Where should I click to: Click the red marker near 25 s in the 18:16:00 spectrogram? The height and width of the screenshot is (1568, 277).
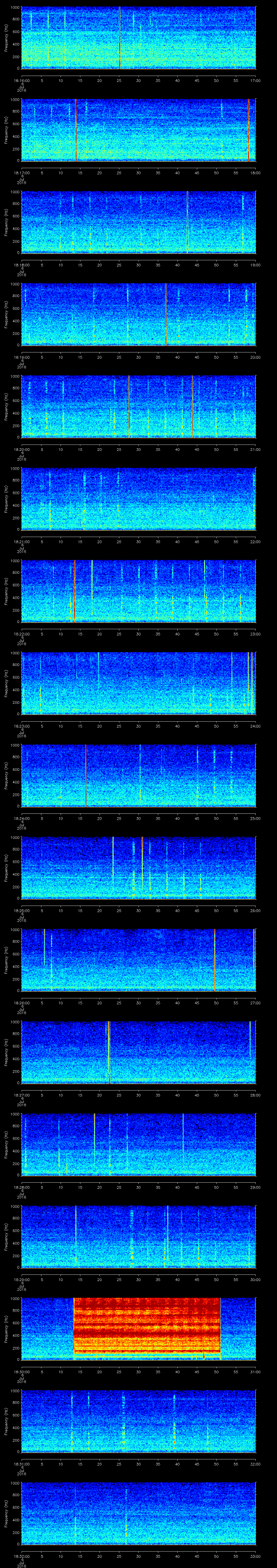(119, 38)
